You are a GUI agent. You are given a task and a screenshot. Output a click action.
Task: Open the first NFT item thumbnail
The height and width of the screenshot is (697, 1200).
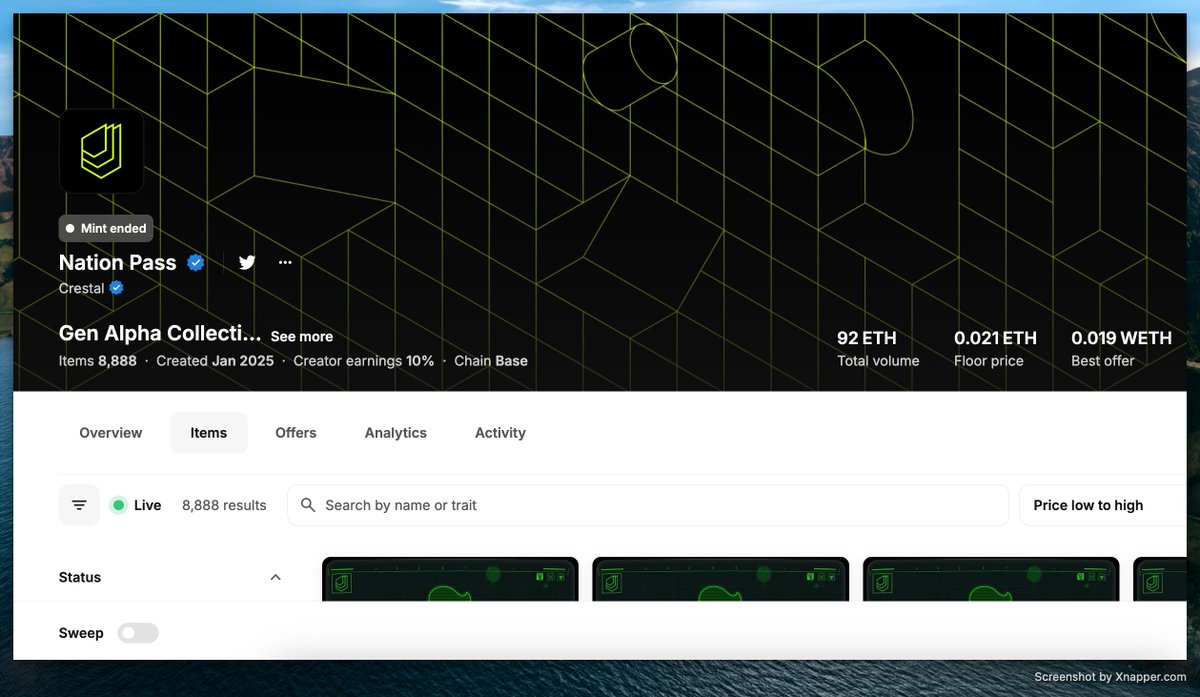pos(450,579)
